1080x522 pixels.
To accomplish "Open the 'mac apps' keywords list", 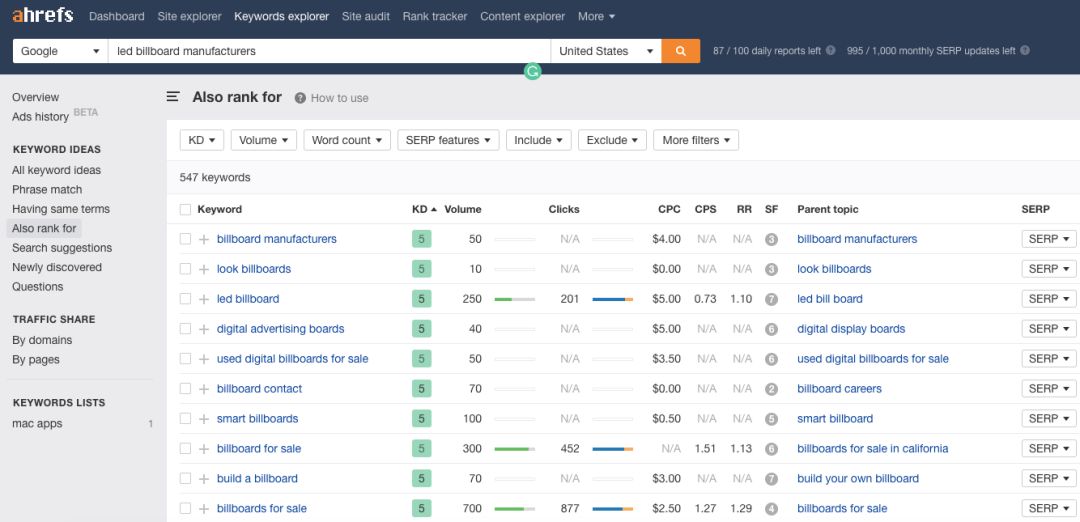I will 37,424.
